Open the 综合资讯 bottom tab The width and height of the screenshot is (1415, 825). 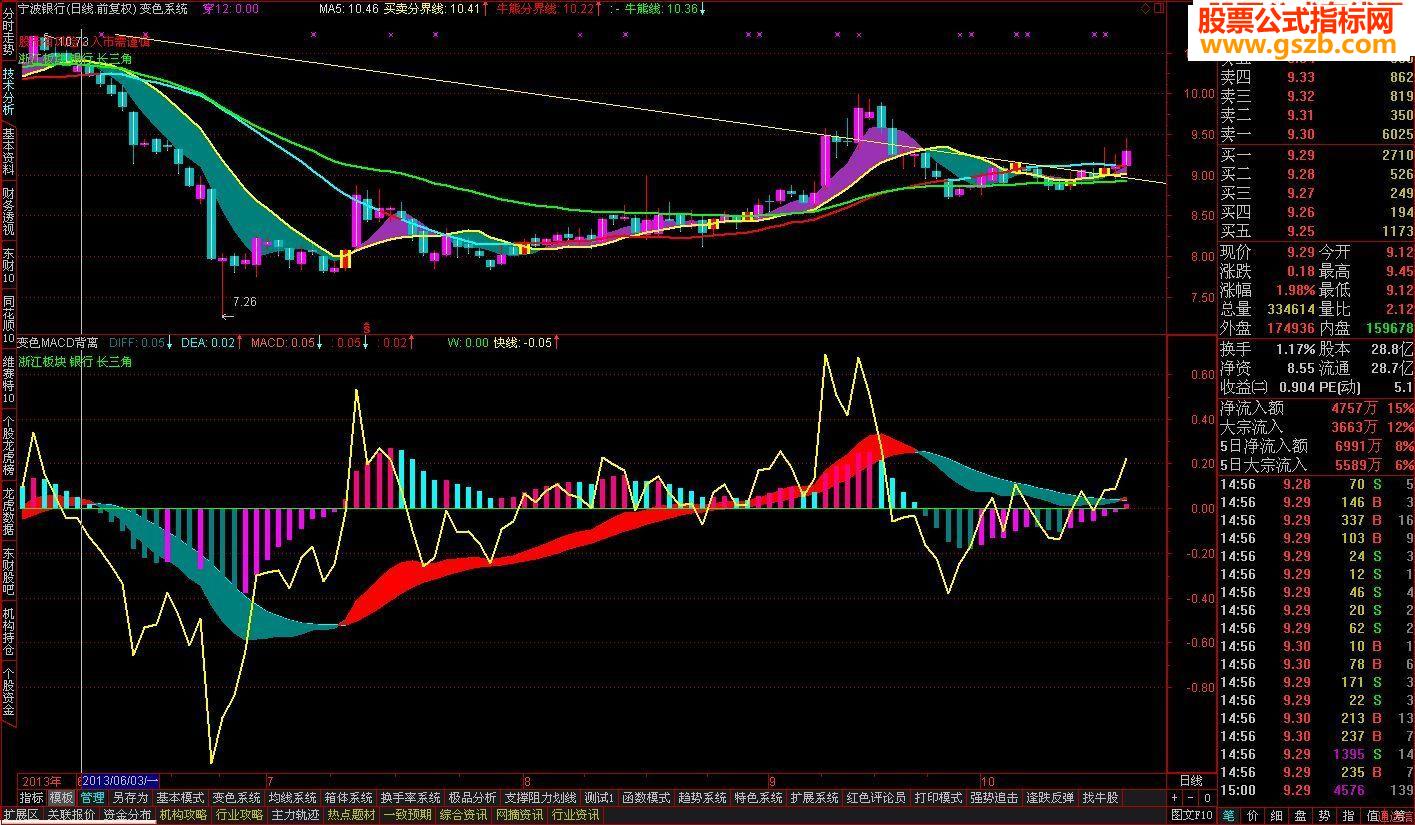coord(464,815)
